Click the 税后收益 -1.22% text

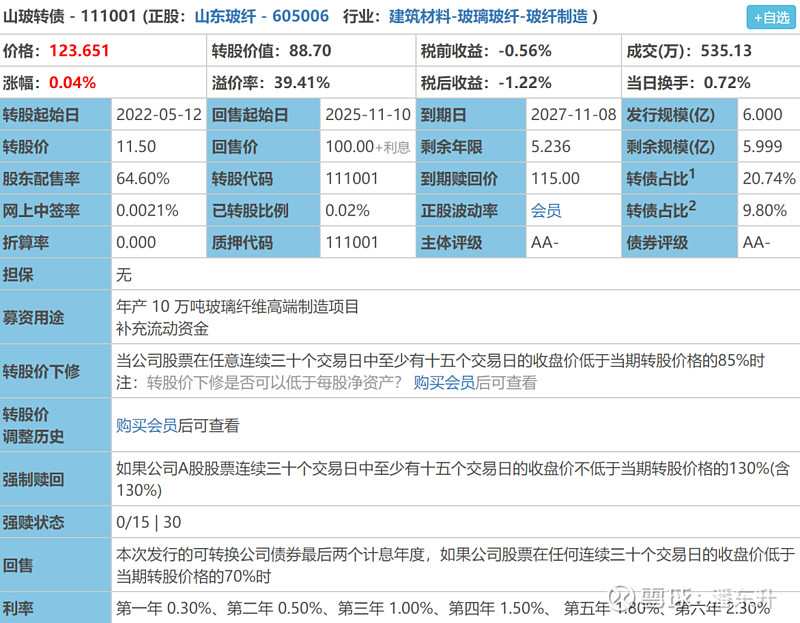486,82
